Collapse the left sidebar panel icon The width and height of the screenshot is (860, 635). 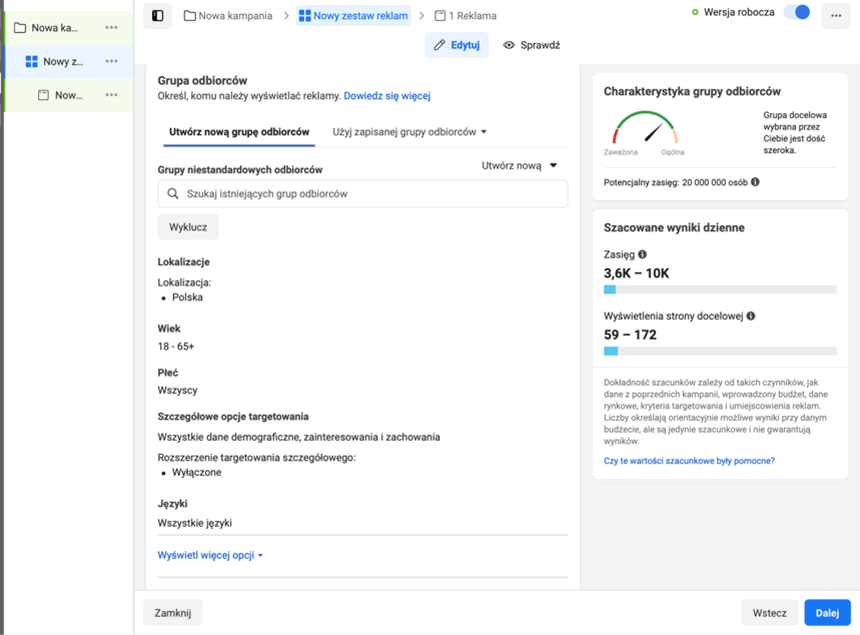tap(157, 15)
